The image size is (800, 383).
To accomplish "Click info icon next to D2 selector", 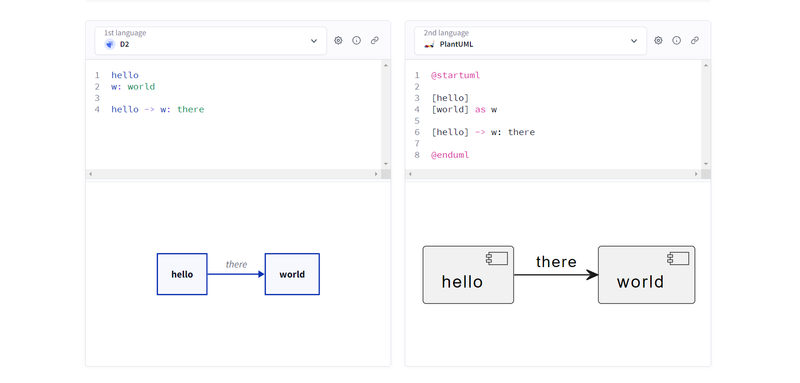I will pyautogui.click(x=357, y=40).
